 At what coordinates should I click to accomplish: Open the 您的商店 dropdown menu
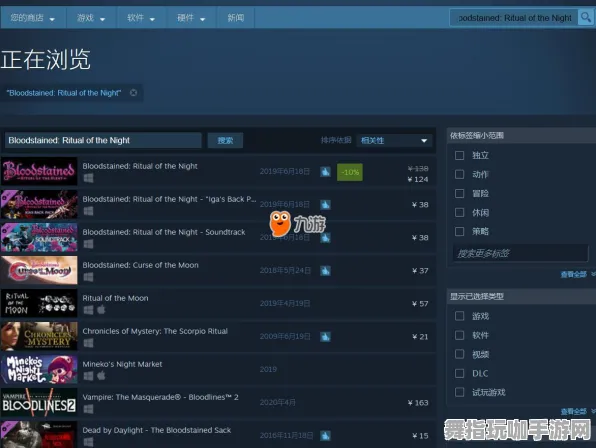[33, 18]
